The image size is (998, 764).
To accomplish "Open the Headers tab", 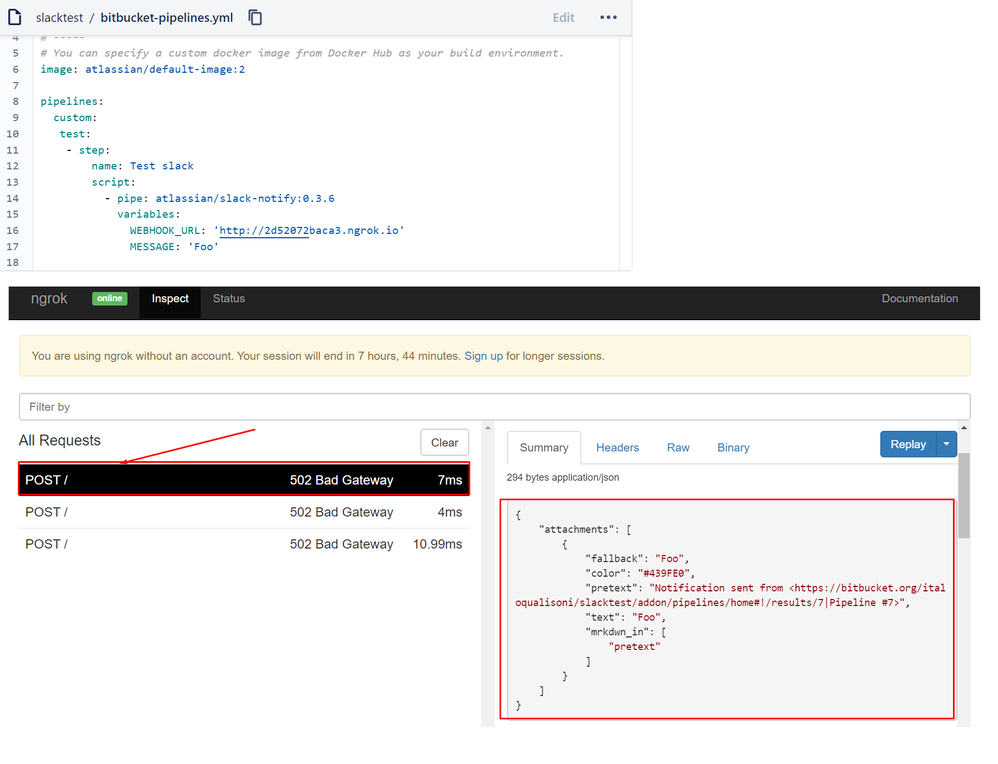I will click(x=617, y=448).
